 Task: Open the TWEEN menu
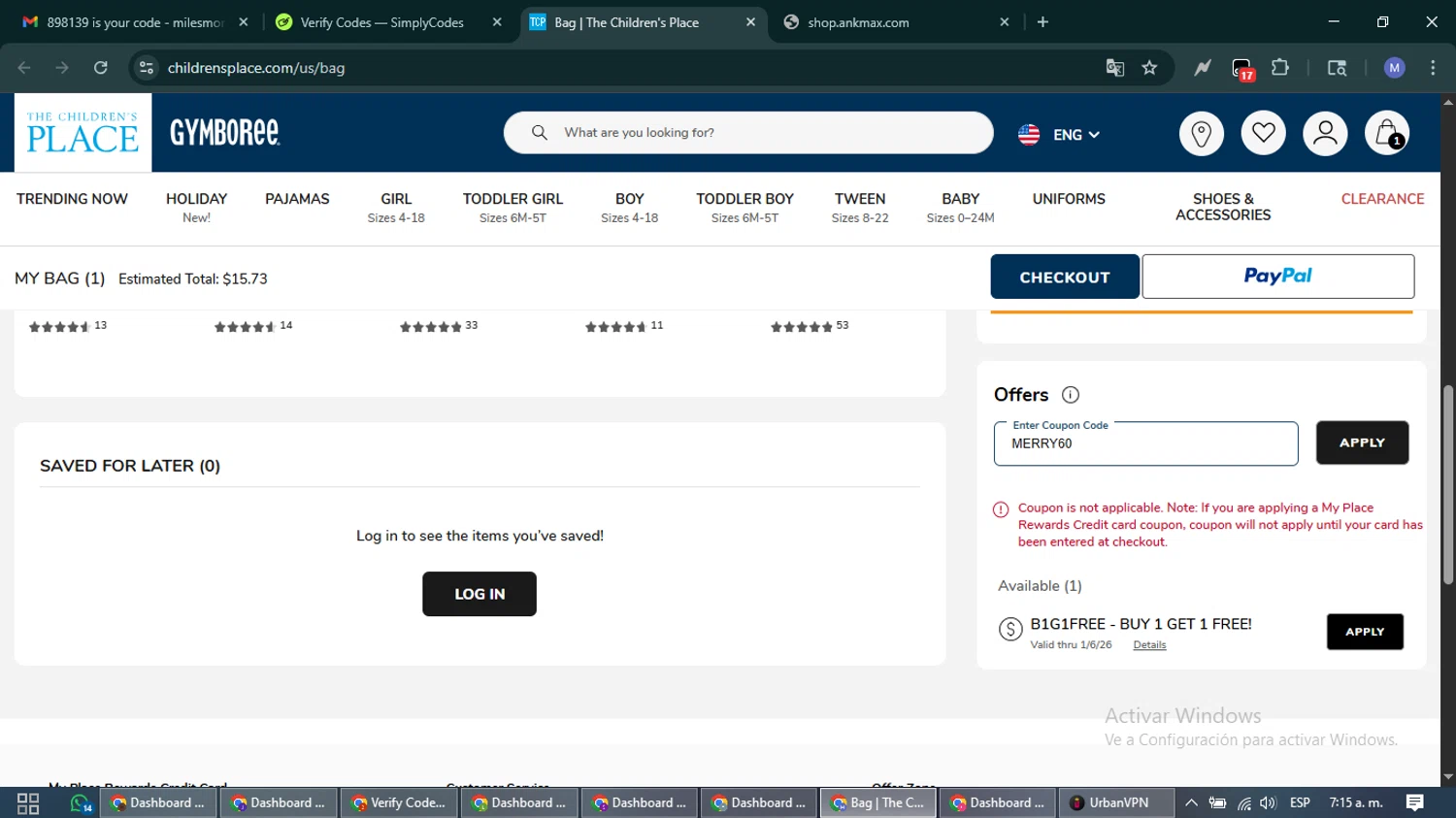tap(860, 207)
